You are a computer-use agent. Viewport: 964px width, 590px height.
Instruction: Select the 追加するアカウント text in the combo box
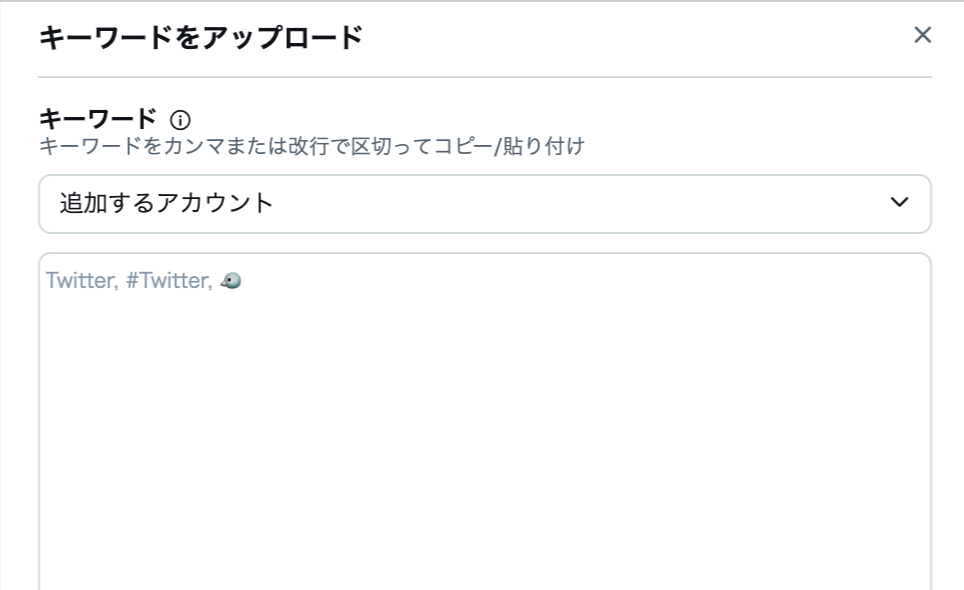click(166, 203)
